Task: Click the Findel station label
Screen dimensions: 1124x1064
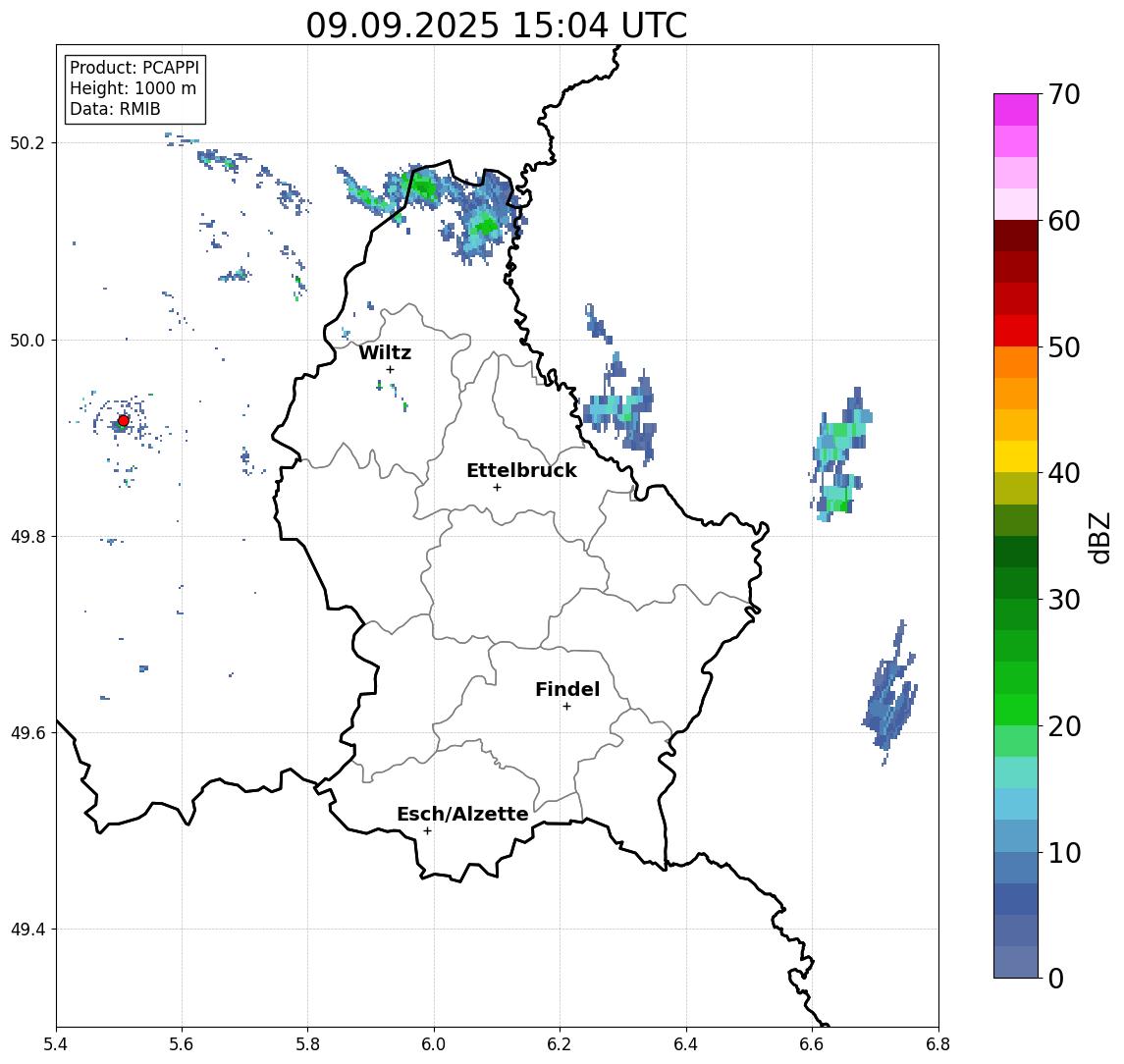Action: (567, 689)
